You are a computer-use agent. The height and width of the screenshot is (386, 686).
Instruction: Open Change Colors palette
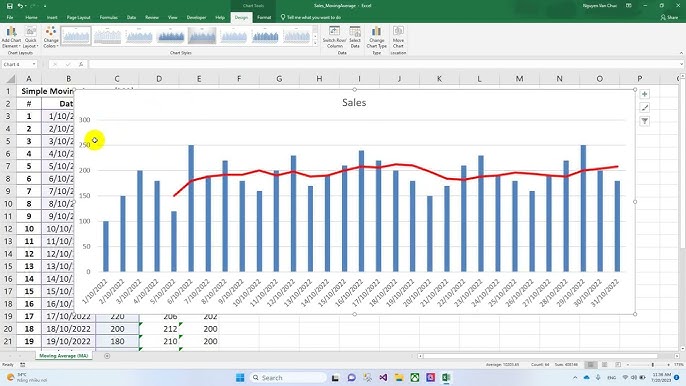coord(51,37)
